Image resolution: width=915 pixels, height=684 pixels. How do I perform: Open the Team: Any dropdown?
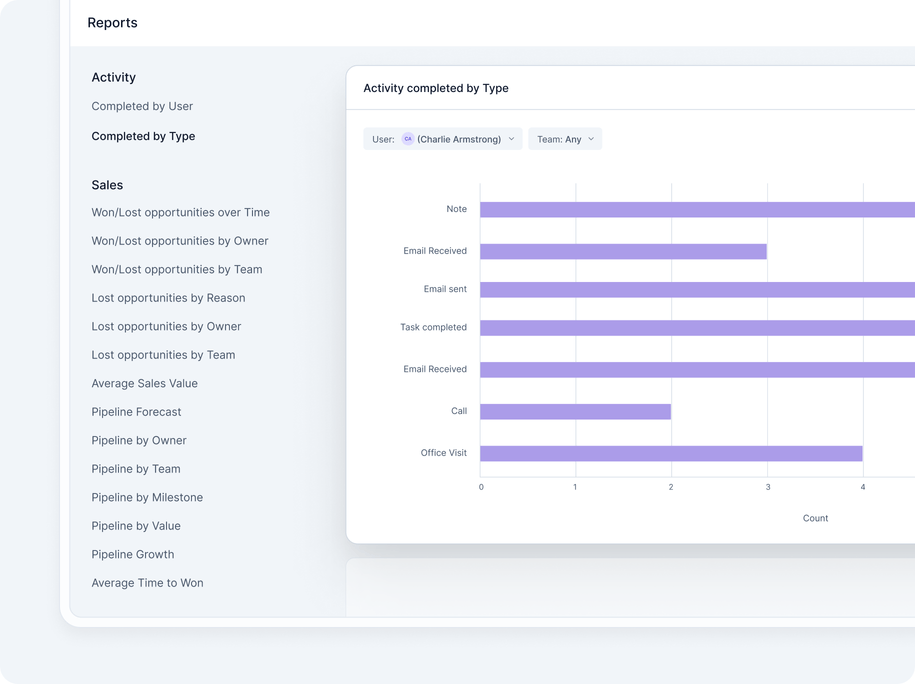tap(565, 139)
